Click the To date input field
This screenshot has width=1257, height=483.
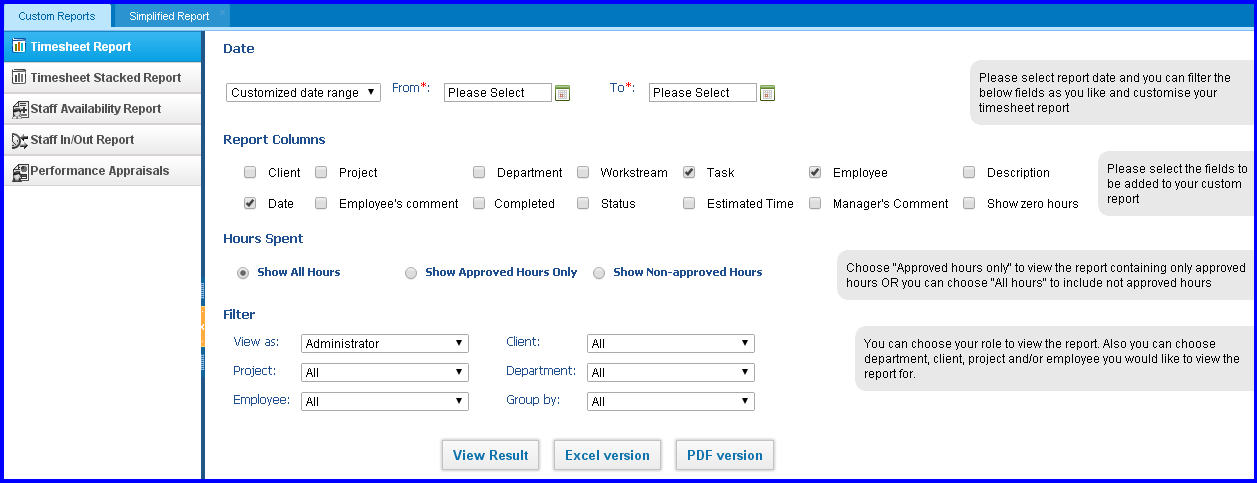(703, 92)
